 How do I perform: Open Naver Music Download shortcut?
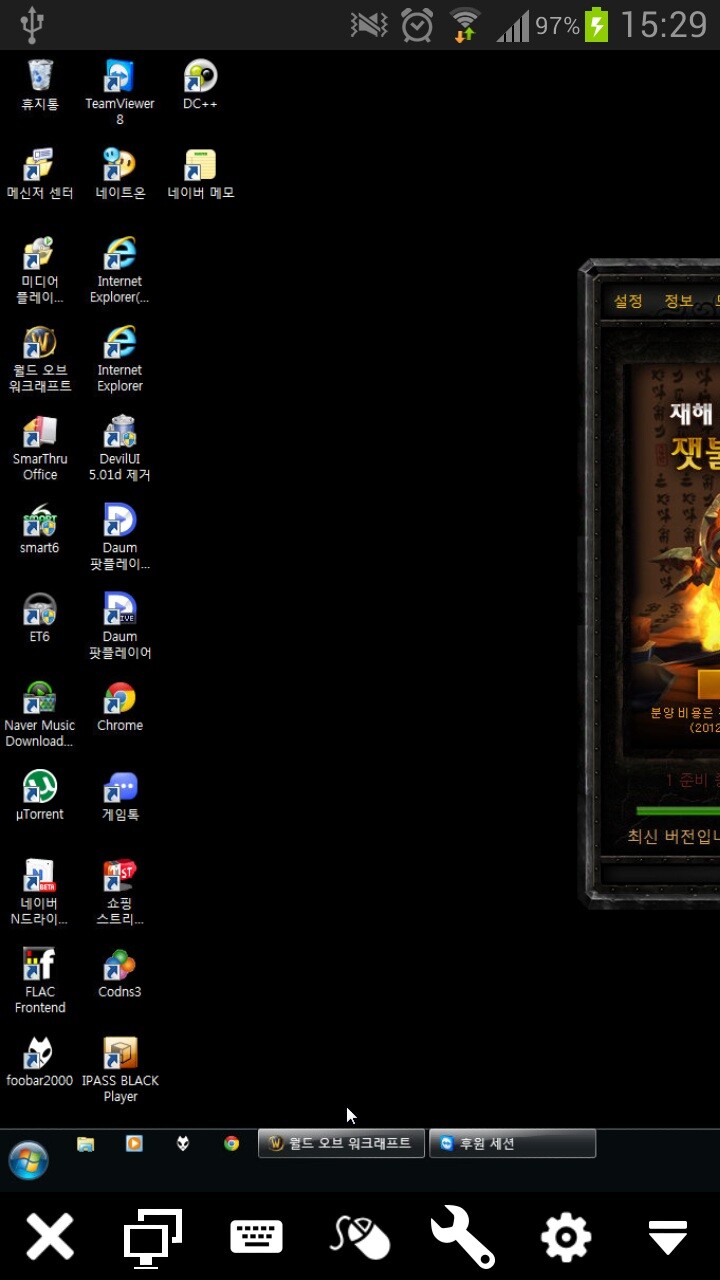pos(40,714)
